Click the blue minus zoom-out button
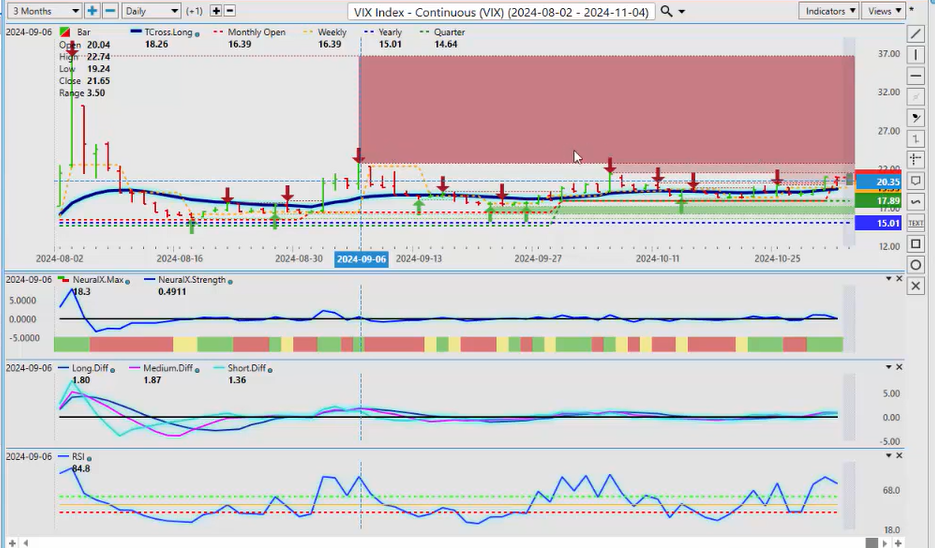 tap(110, 11)
